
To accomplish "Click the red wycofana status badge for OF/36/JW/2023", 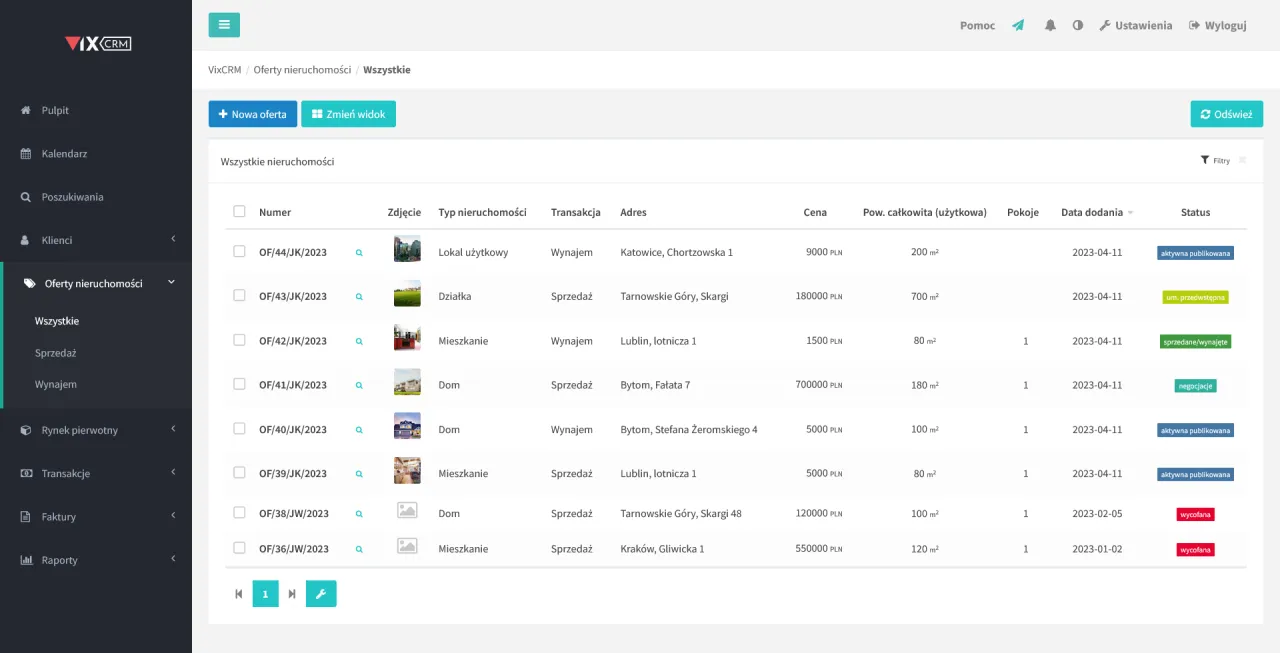I will click(1195, 550).
